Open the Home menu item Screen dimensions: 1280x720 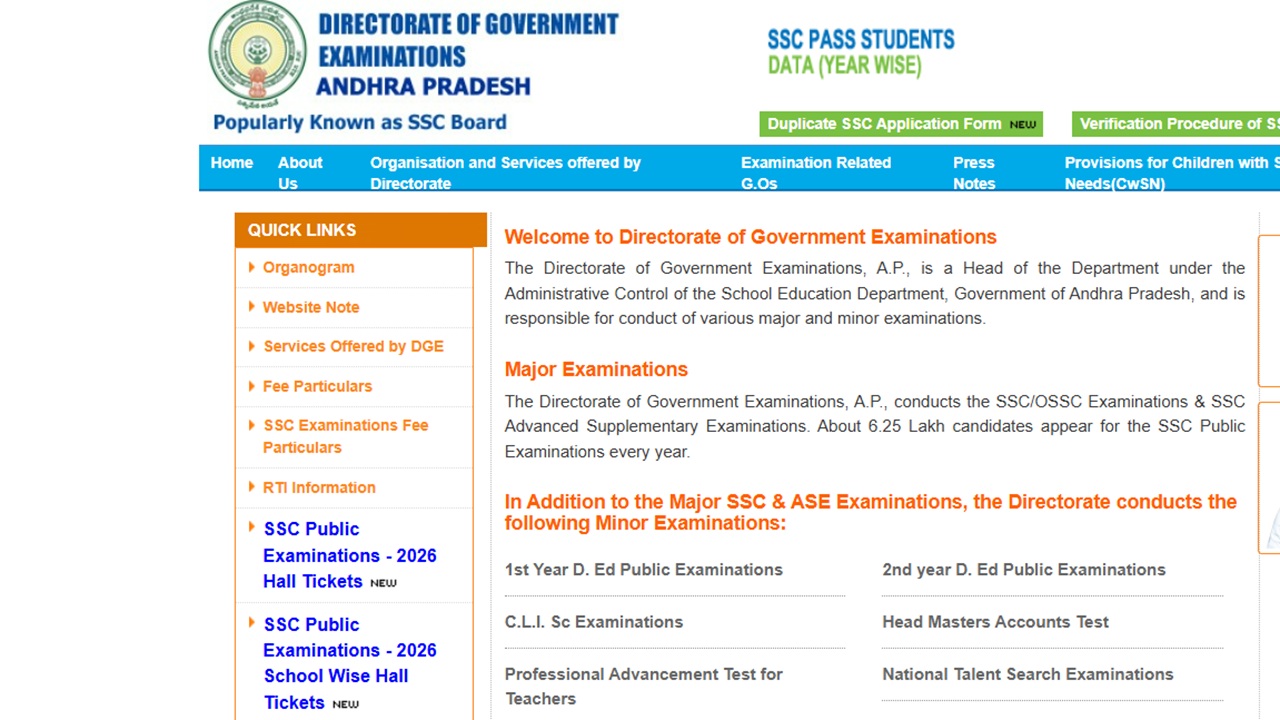point(231,162)
